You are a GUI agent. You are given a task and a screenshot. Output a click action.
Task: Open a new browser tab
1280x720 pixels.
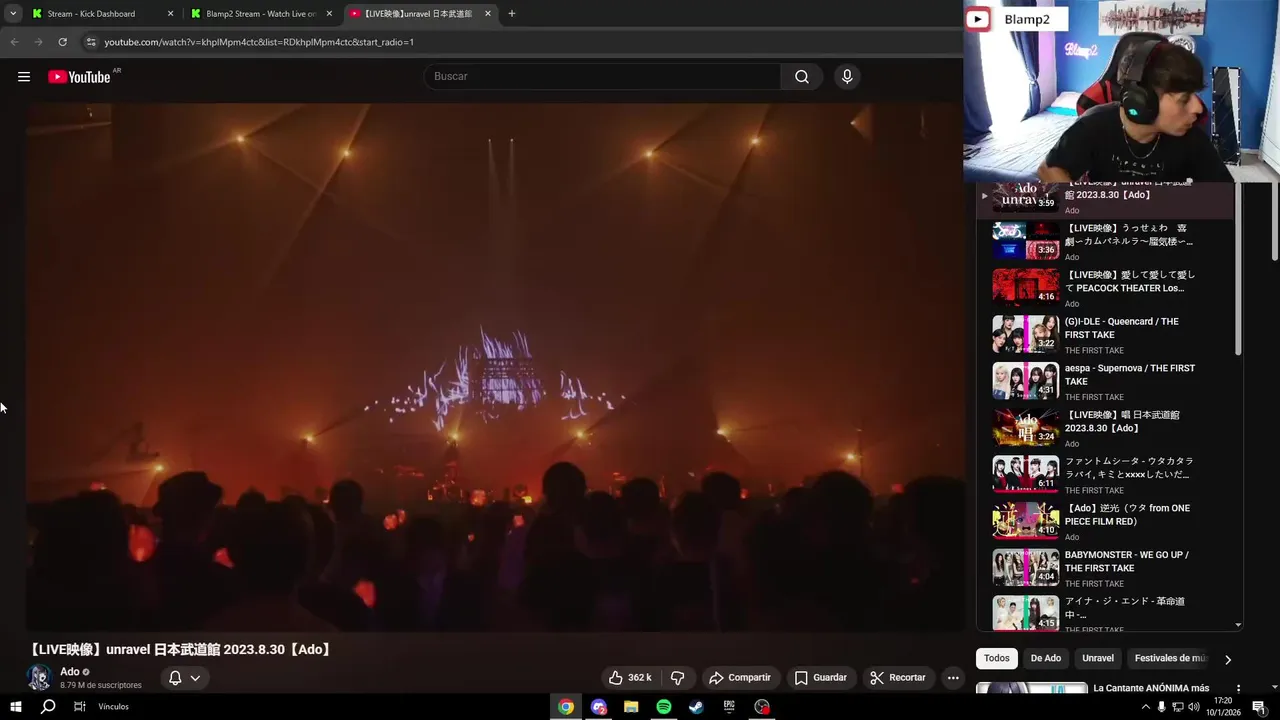512,14
